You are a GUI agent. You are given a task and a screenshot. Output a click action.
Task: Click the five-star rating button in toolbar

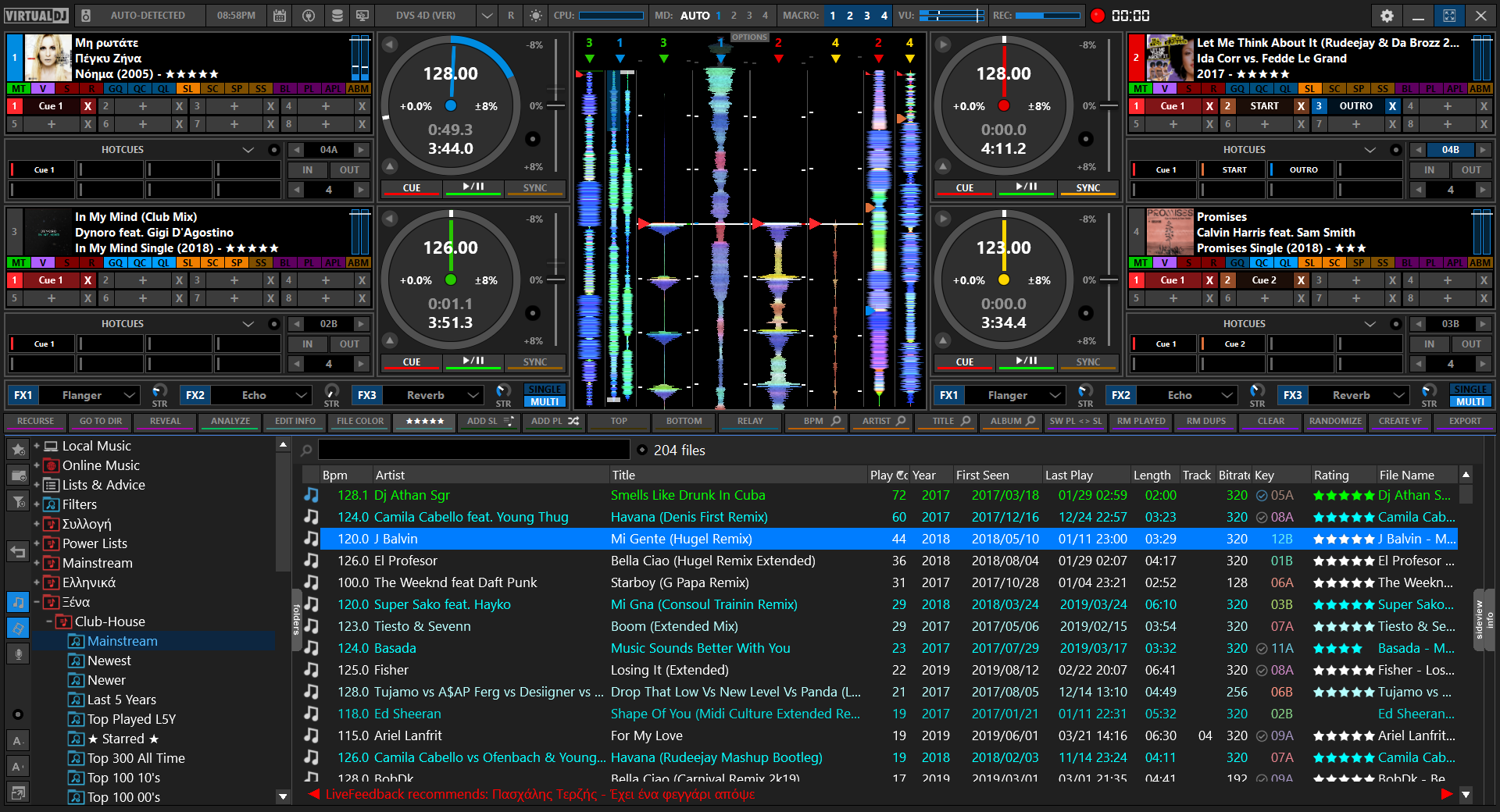coord(425,421)
